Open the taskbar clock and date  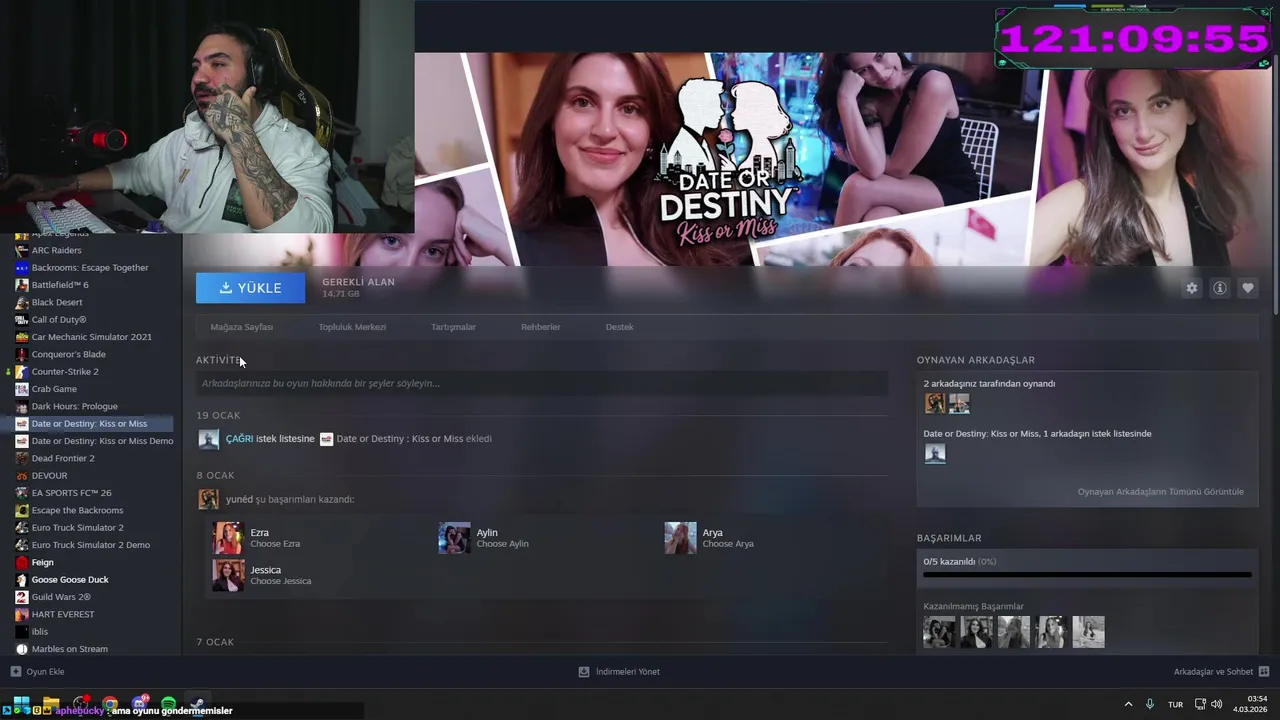[x=1251, y=704]
